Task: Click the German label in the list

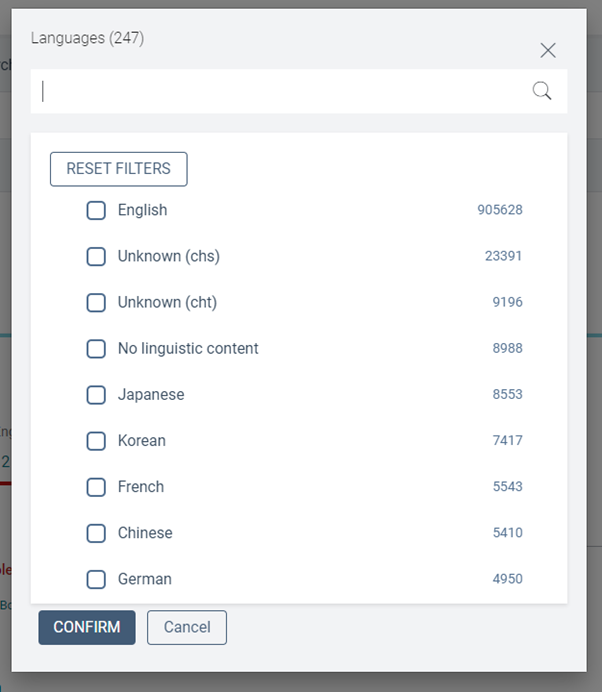Action: pyautogui.click(x=145, y=579)
